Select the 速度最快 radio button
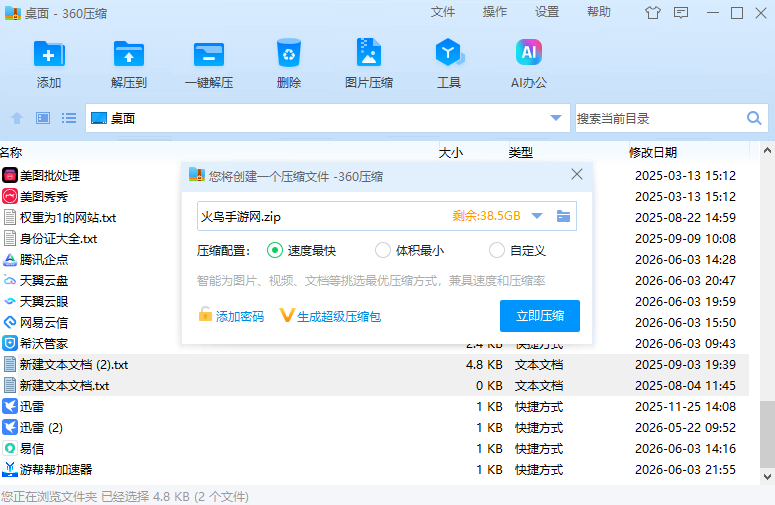This screenshot has width=775, height=505. click(275, 251)
